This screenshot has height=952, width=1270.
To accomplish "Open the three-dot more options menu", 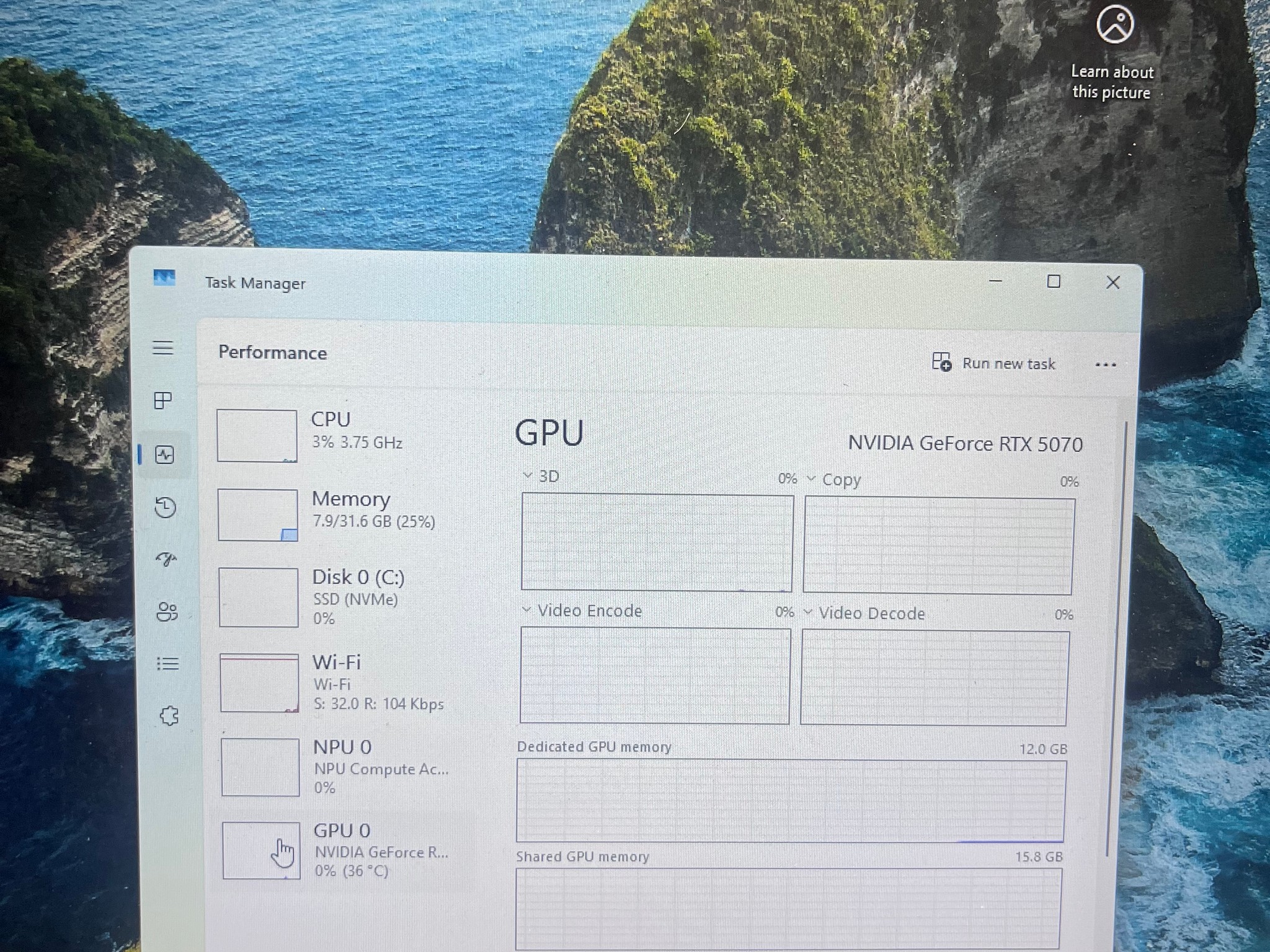I will pyautogui.click(x=1106, y=364).
